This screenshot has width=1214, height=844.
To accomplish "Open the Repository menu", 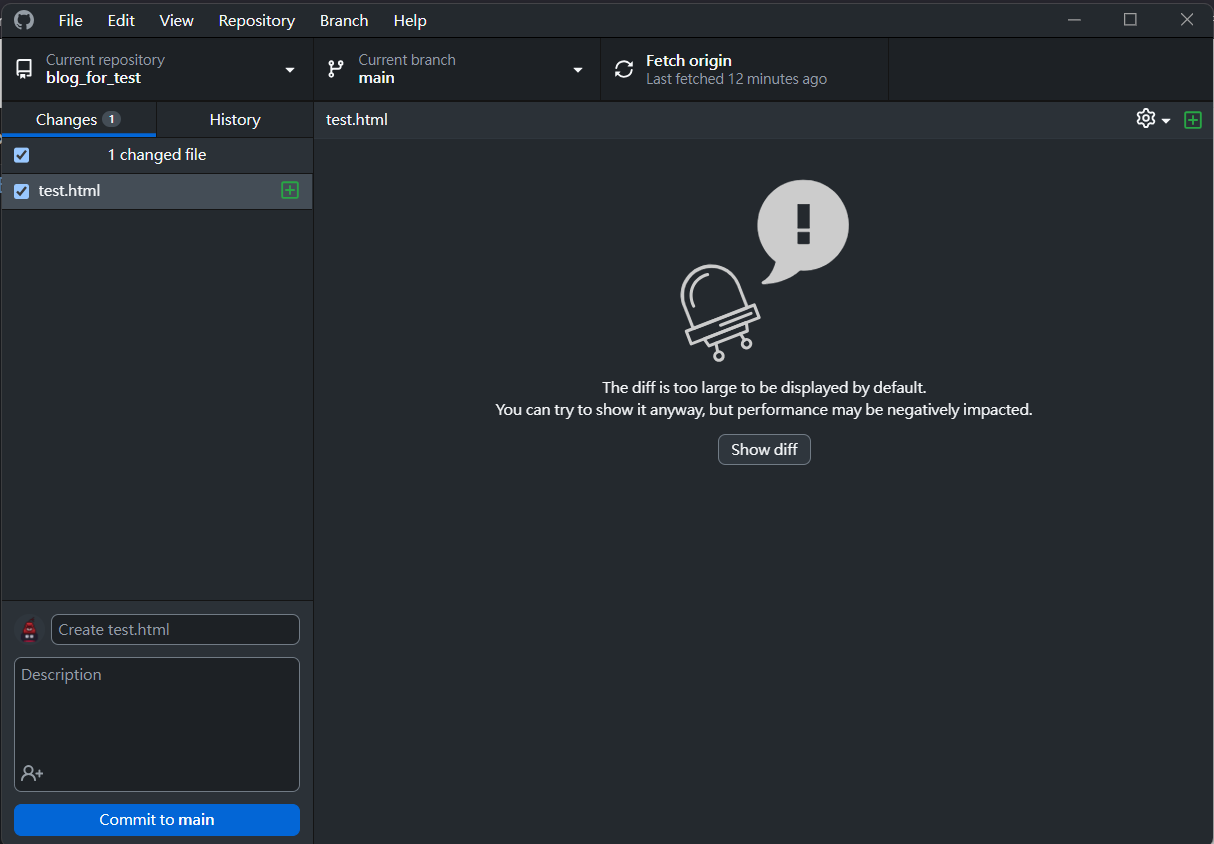I will (257, 20).
